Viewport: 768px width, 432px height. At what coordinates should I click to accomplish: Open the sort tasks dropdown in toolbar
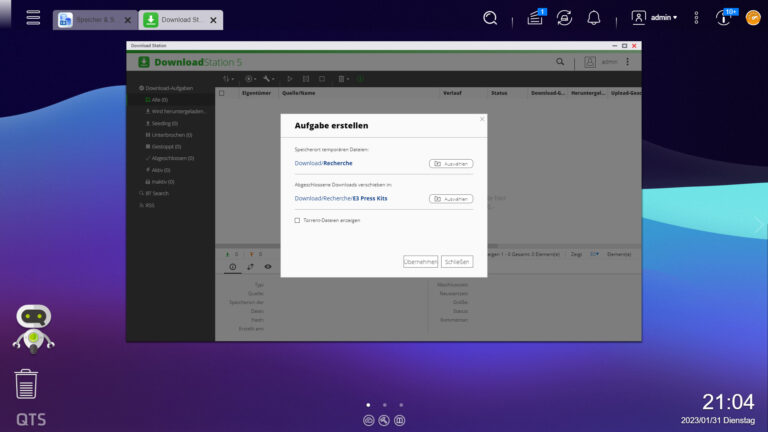point(228,79)
